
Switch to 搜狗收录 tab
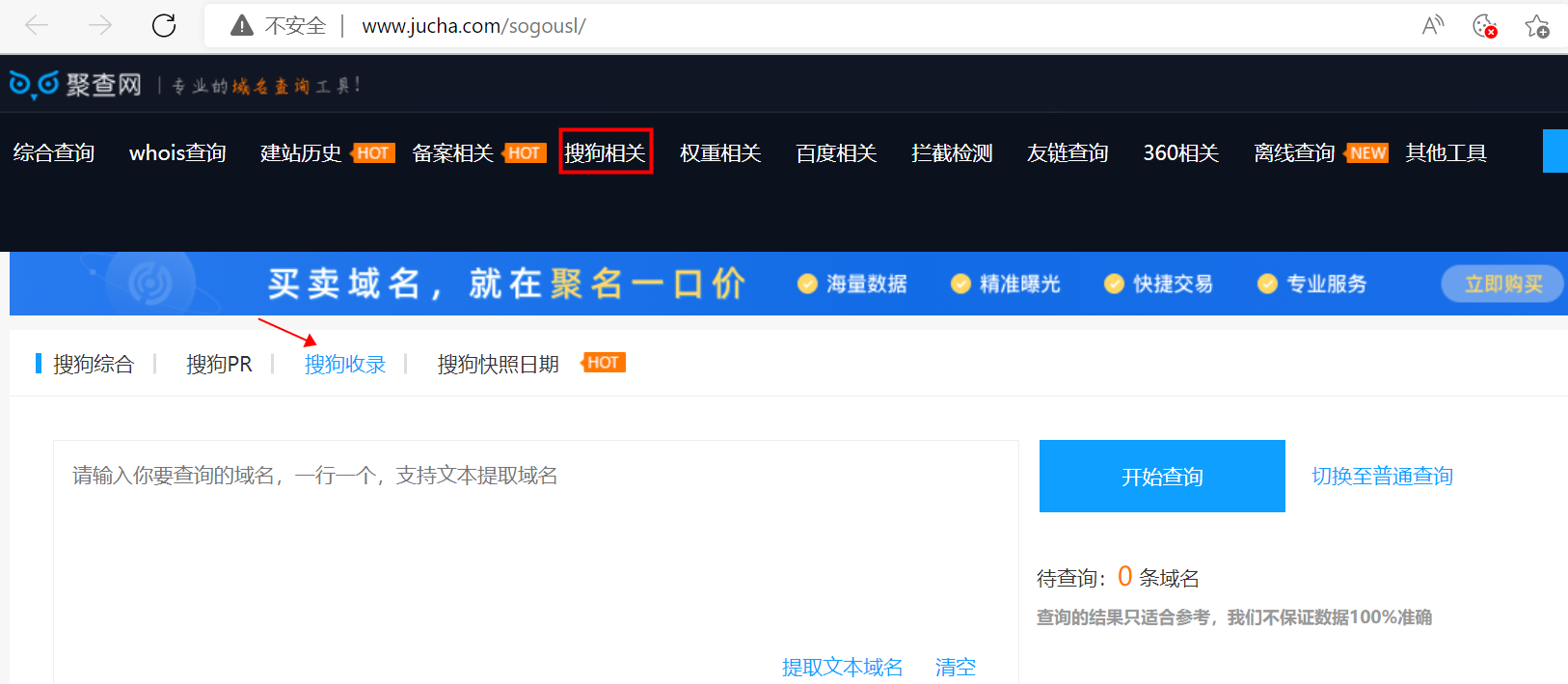(x=345, y=364)
